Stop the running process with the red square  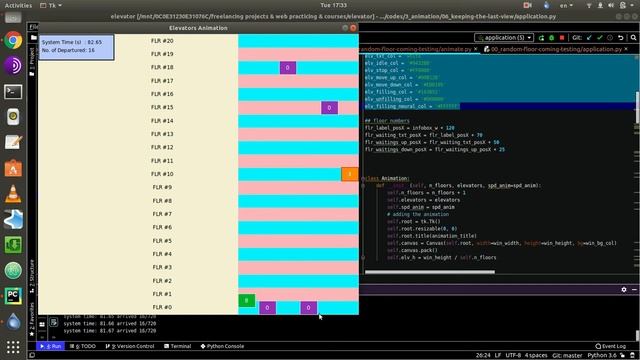point(562,38)
